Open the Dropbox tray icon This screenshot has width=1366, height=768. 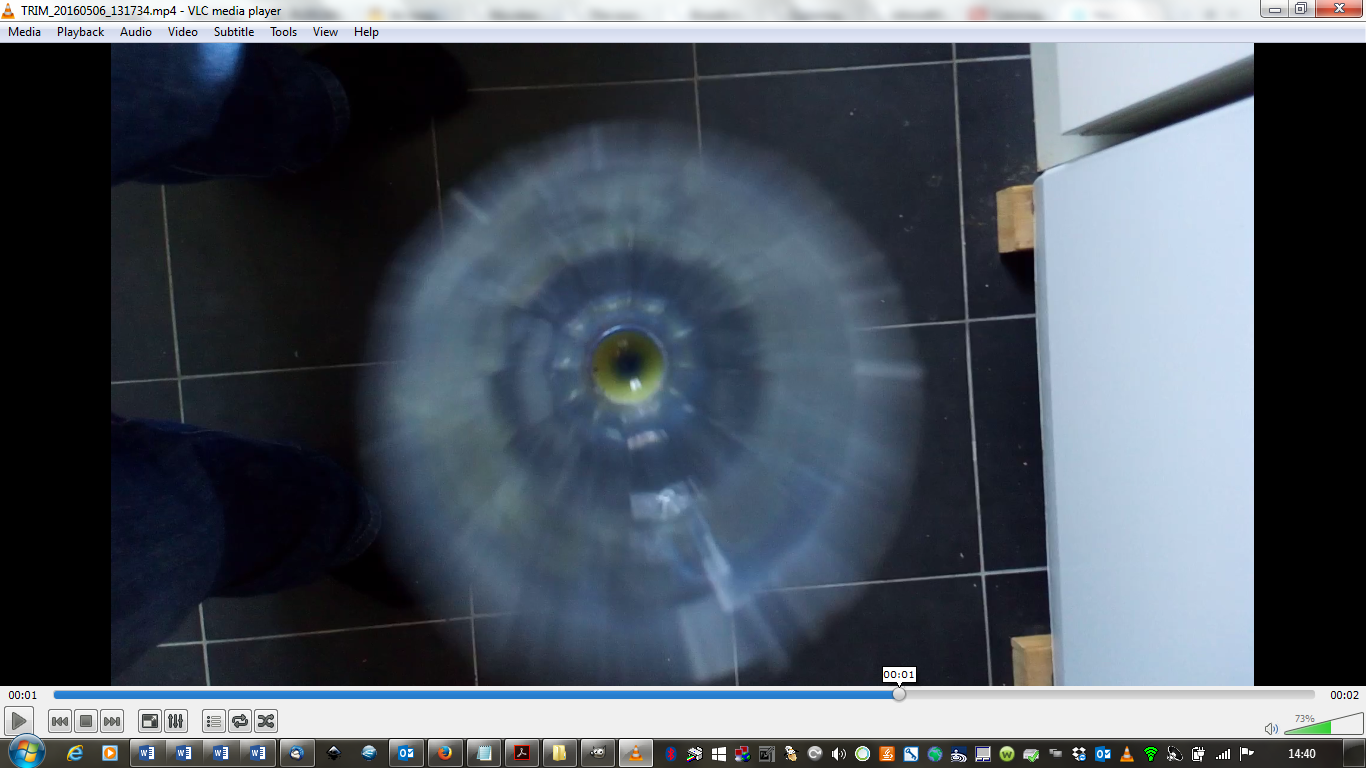[x=1079, y=753]
